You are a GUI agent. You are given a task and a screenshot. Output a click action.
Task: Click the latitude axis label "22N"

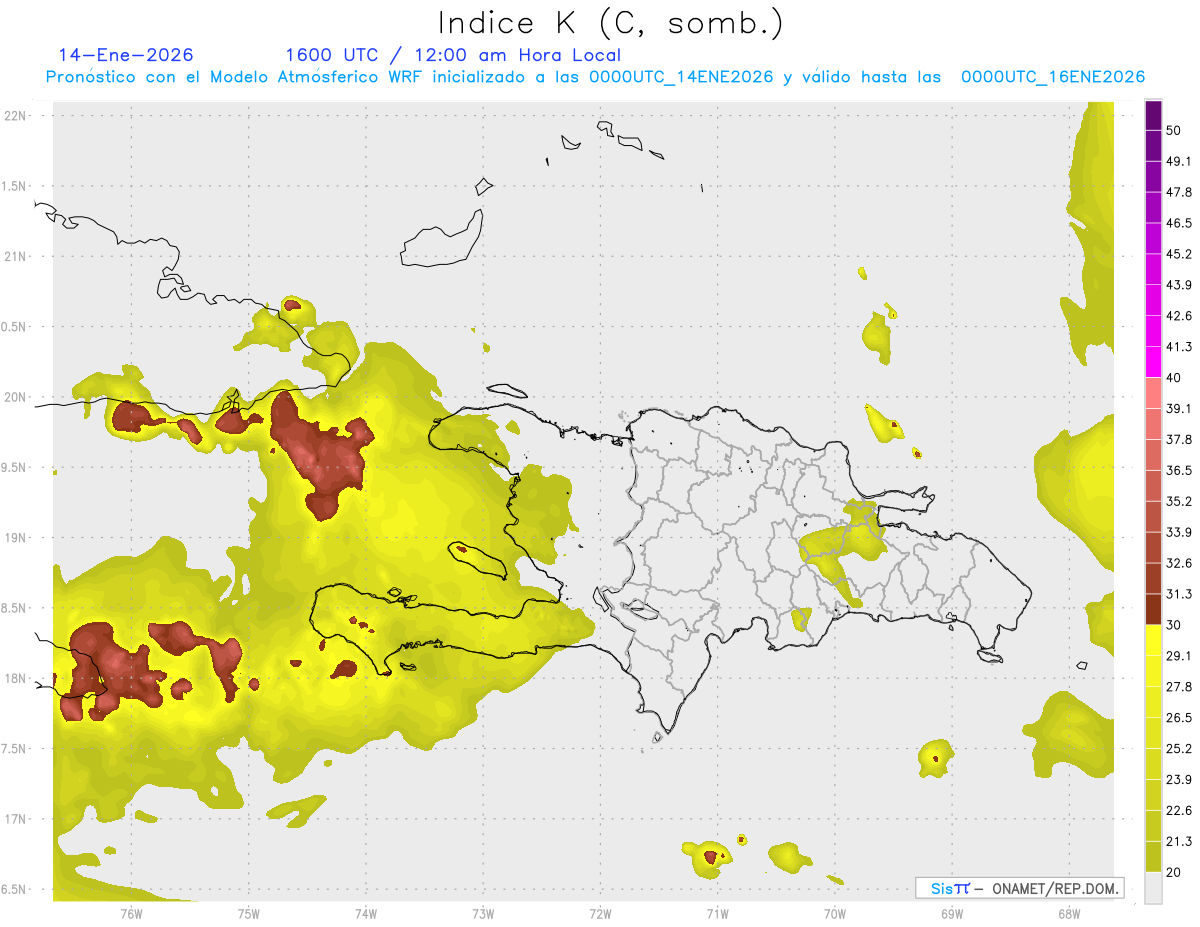tap(15, 115)
